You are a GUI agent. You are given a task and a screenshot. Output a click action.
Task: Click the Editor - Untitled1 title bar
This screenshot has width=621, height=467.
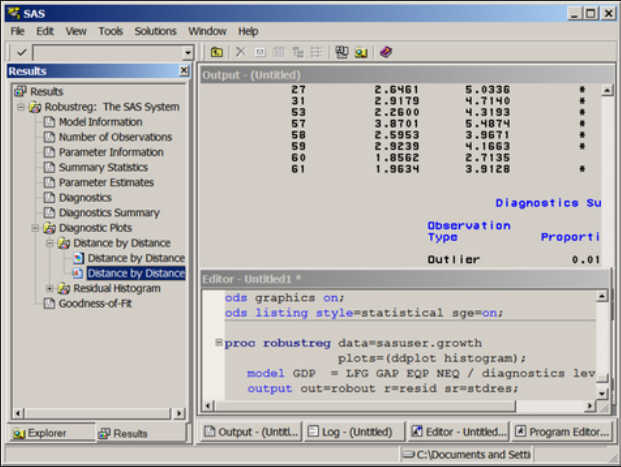pyautogui.click(x=406, y=279)
